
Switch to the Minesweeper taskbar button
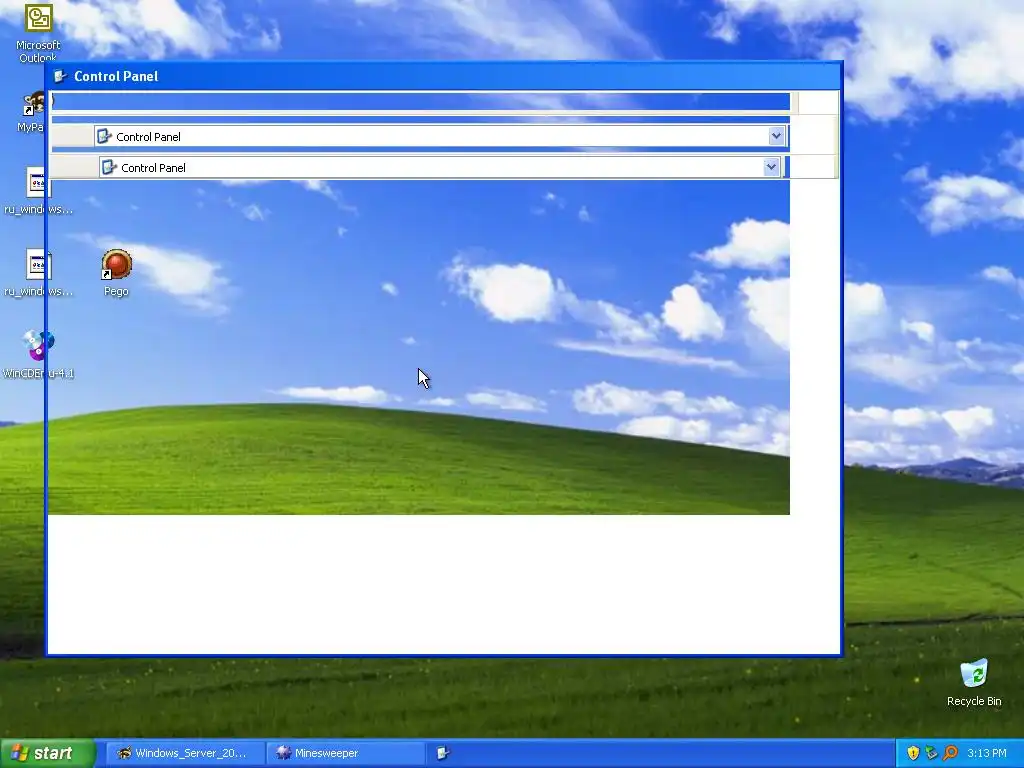pos(345,753)
